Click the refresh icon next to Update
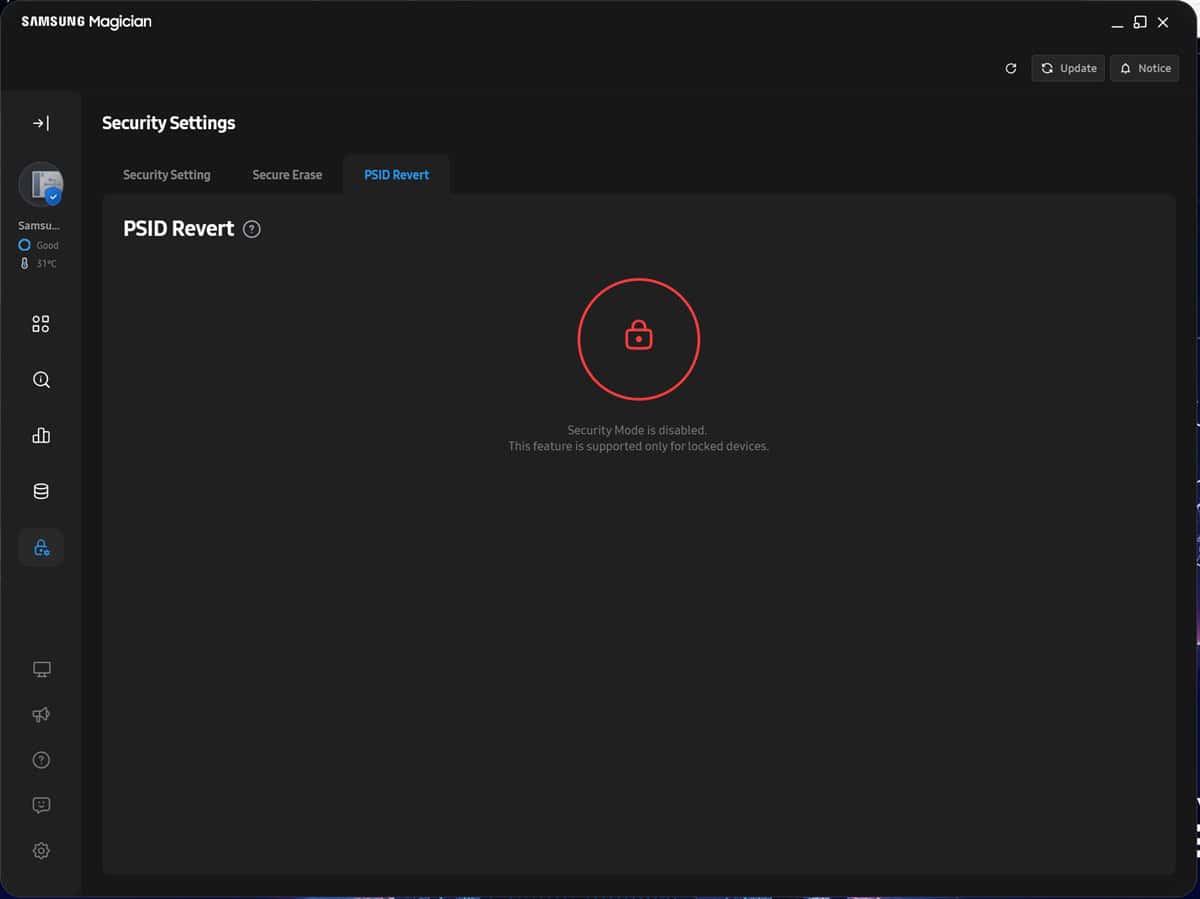 (1011, 68)
